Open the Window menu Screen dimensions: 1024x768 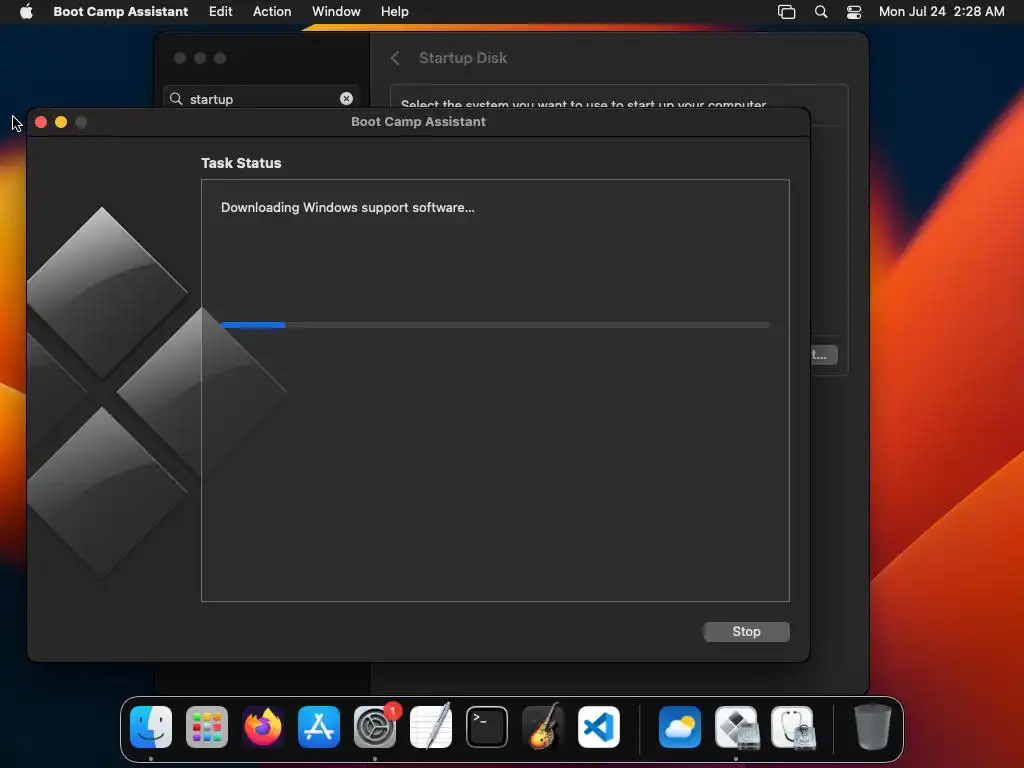click(x=336, y=11)
